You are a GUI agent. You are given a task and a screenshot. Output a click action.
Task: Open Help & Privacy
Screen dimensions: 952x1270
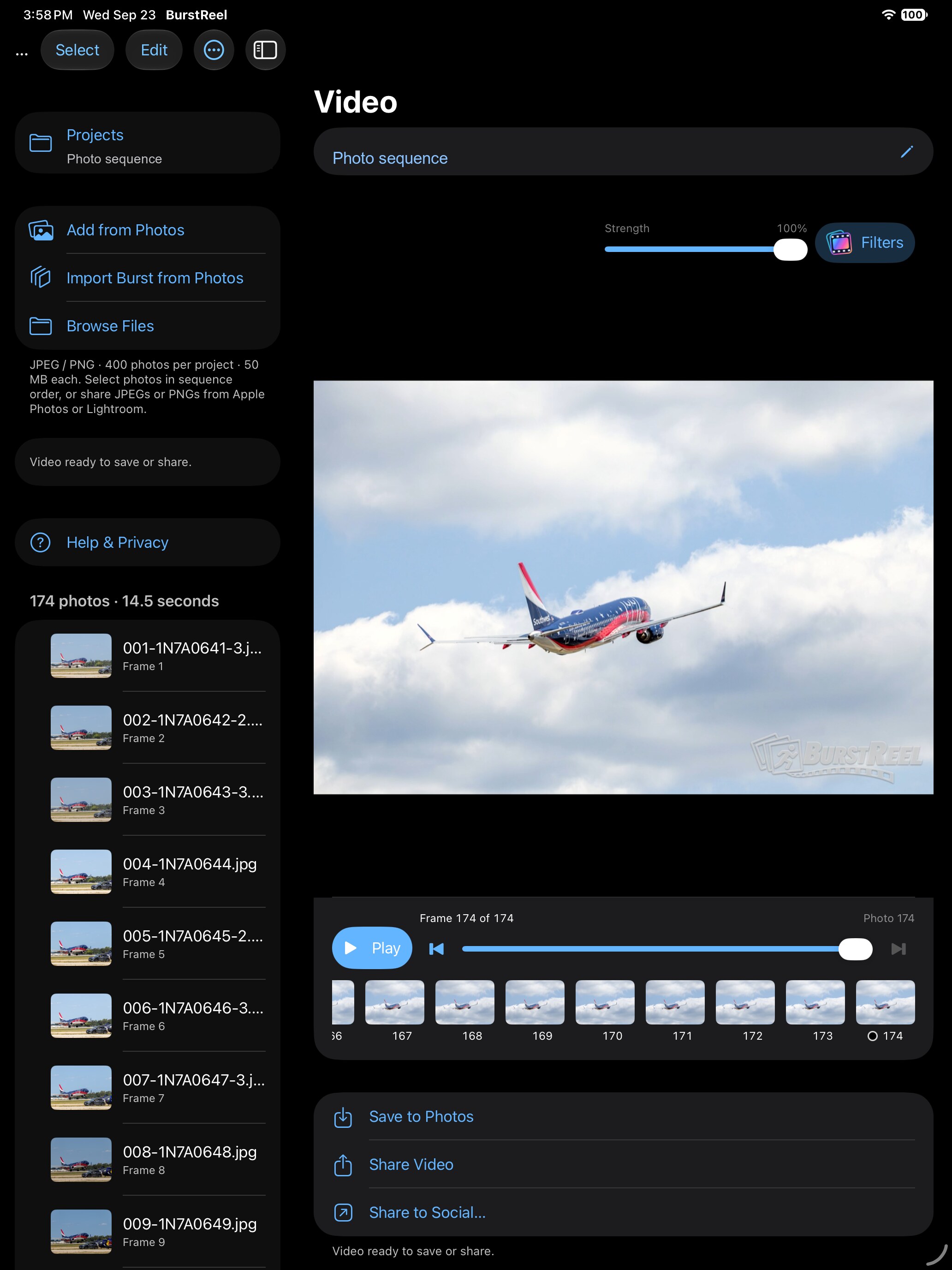point(148,543)
